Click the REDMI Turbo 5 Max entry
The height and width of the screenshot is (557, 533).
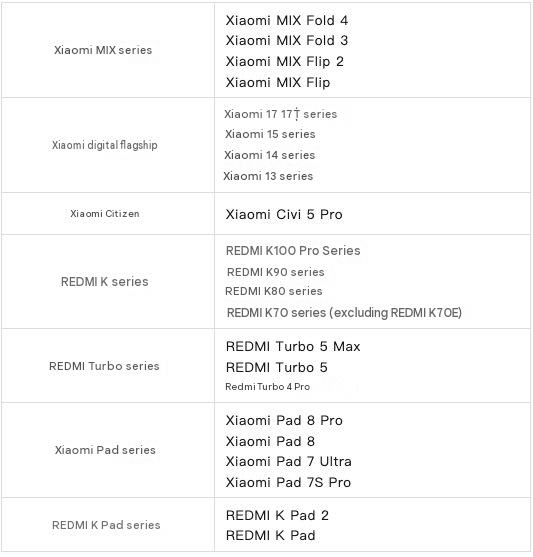click(293, 346)
